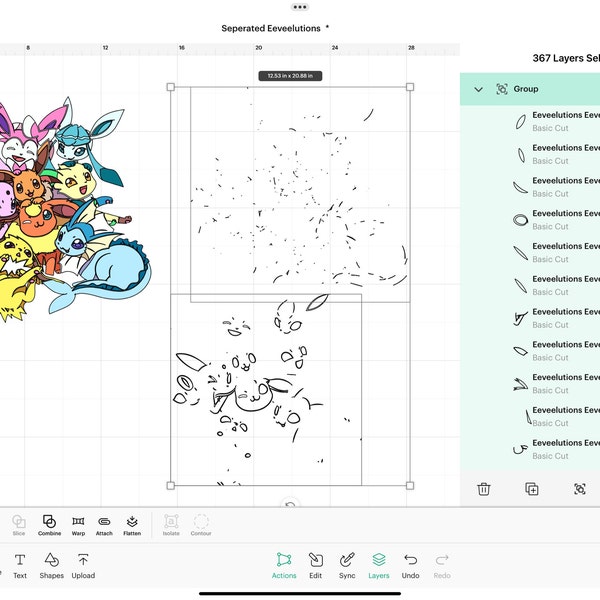
Task: Duplicate the selected layers
Action: pos(532,489)
